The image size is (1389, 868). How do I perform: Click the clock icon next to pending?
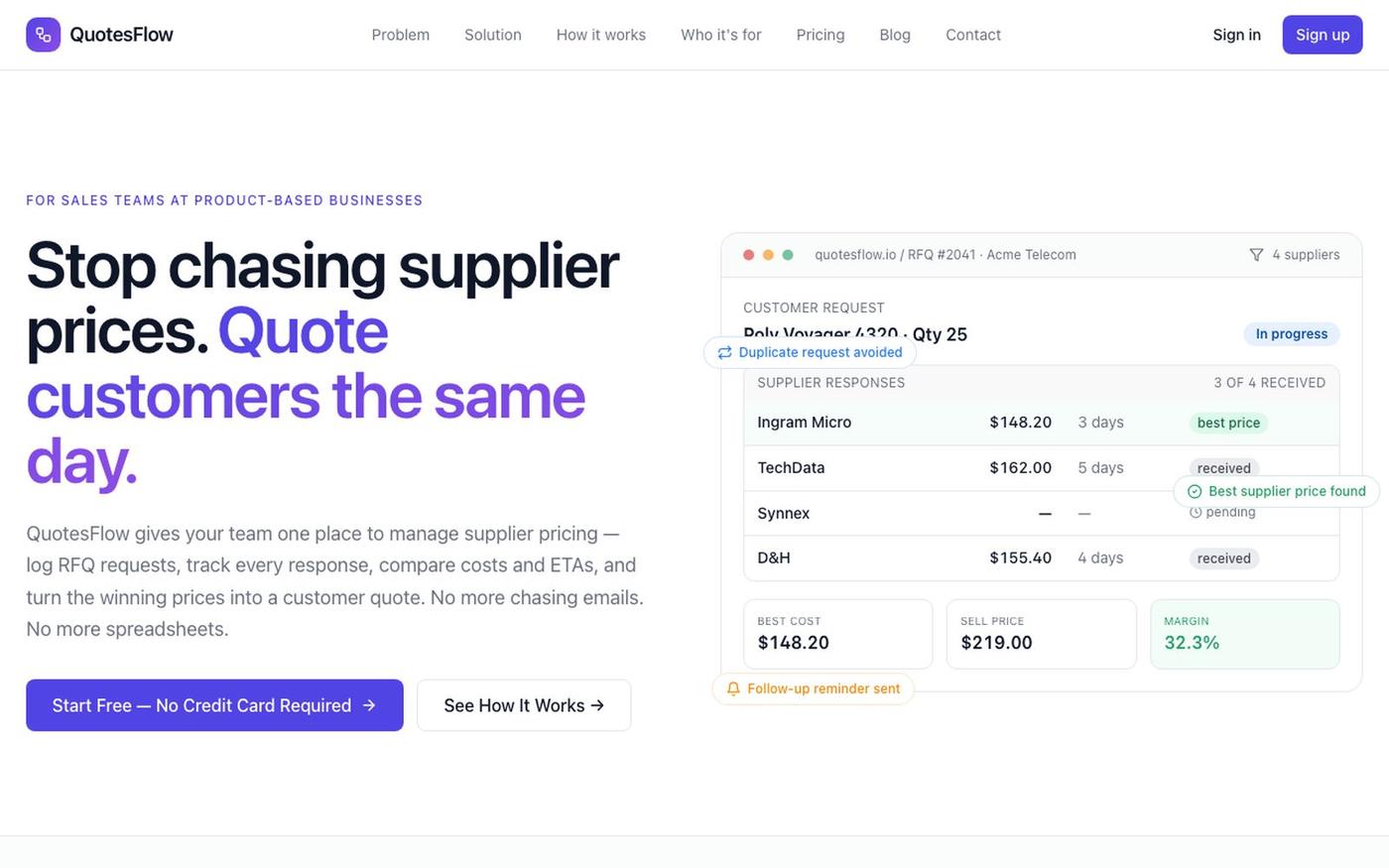point(1196,512)
